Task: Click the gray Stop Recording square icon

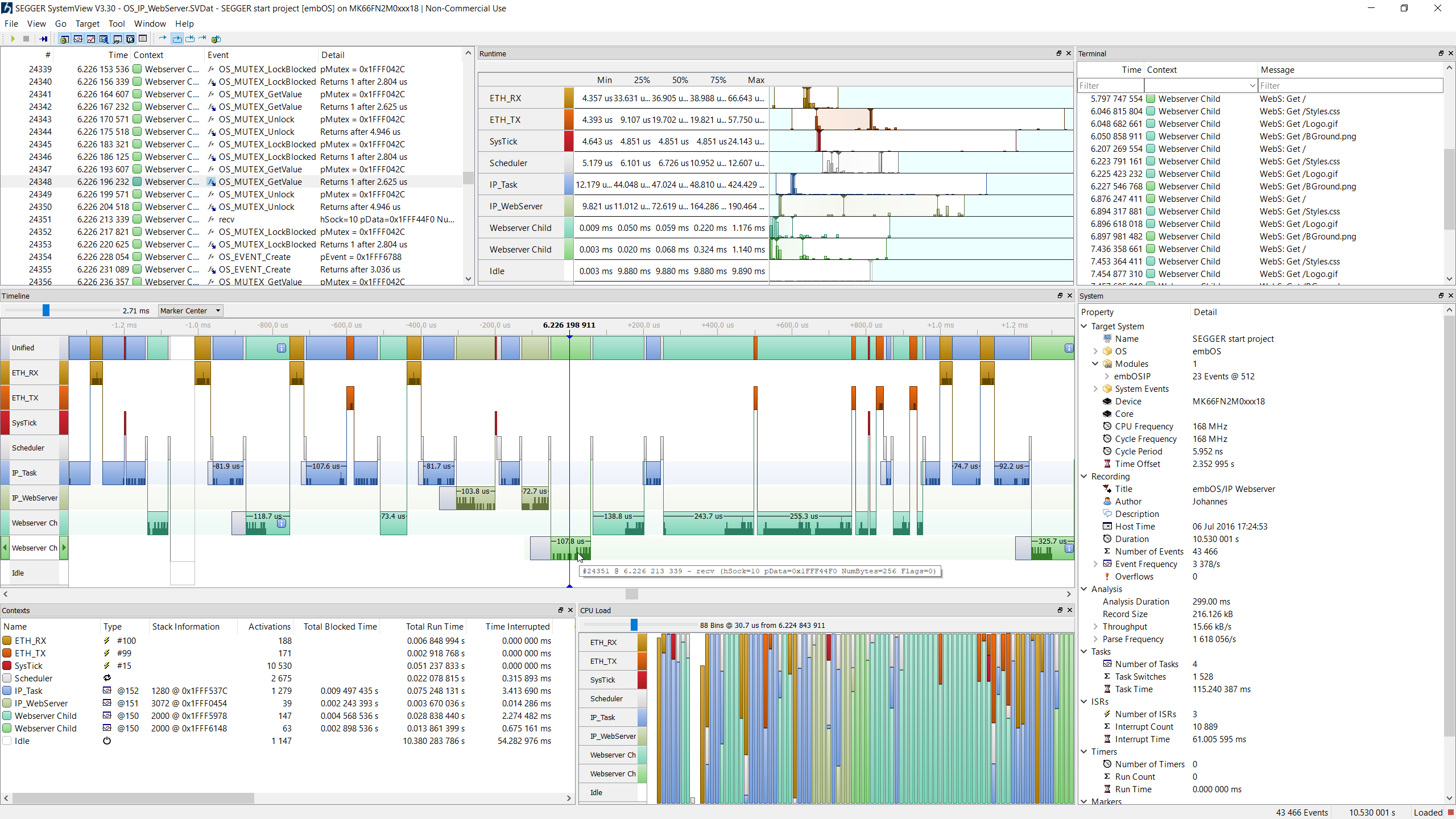Action: coord(26,39)
